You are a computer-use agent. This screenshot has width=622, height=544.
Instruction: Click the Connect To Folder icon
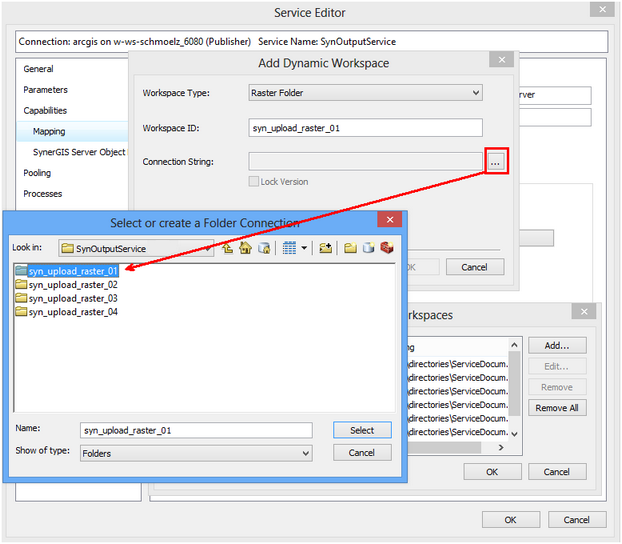pyautogui.click(x=326, y=248)
